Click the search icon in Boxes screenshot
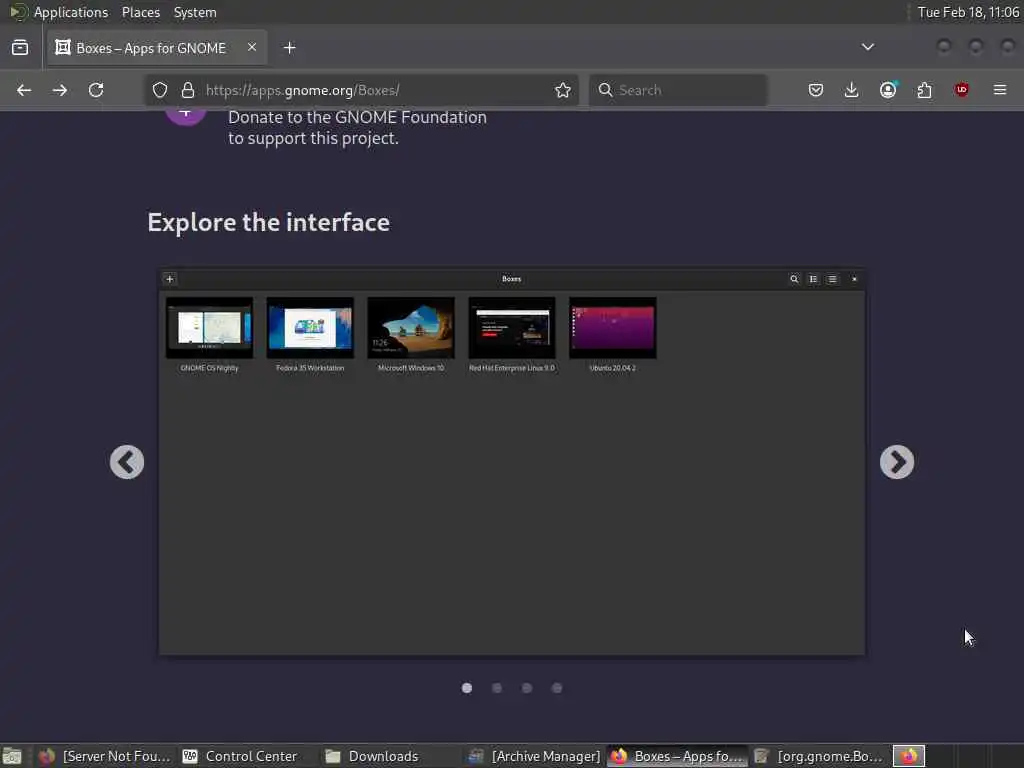 coord(794,279)
